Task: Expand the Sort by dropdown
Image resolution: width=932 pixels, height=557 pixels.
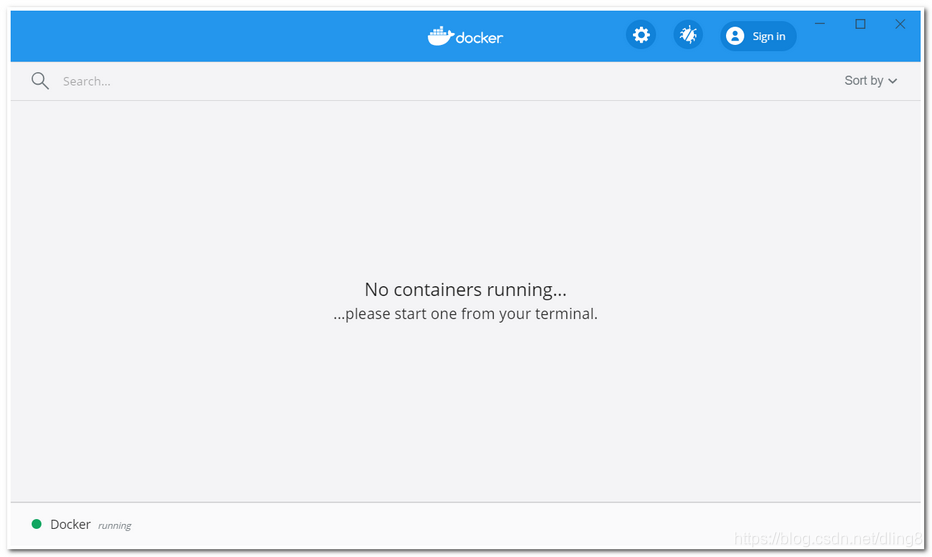Action: [x=871, y=81]
